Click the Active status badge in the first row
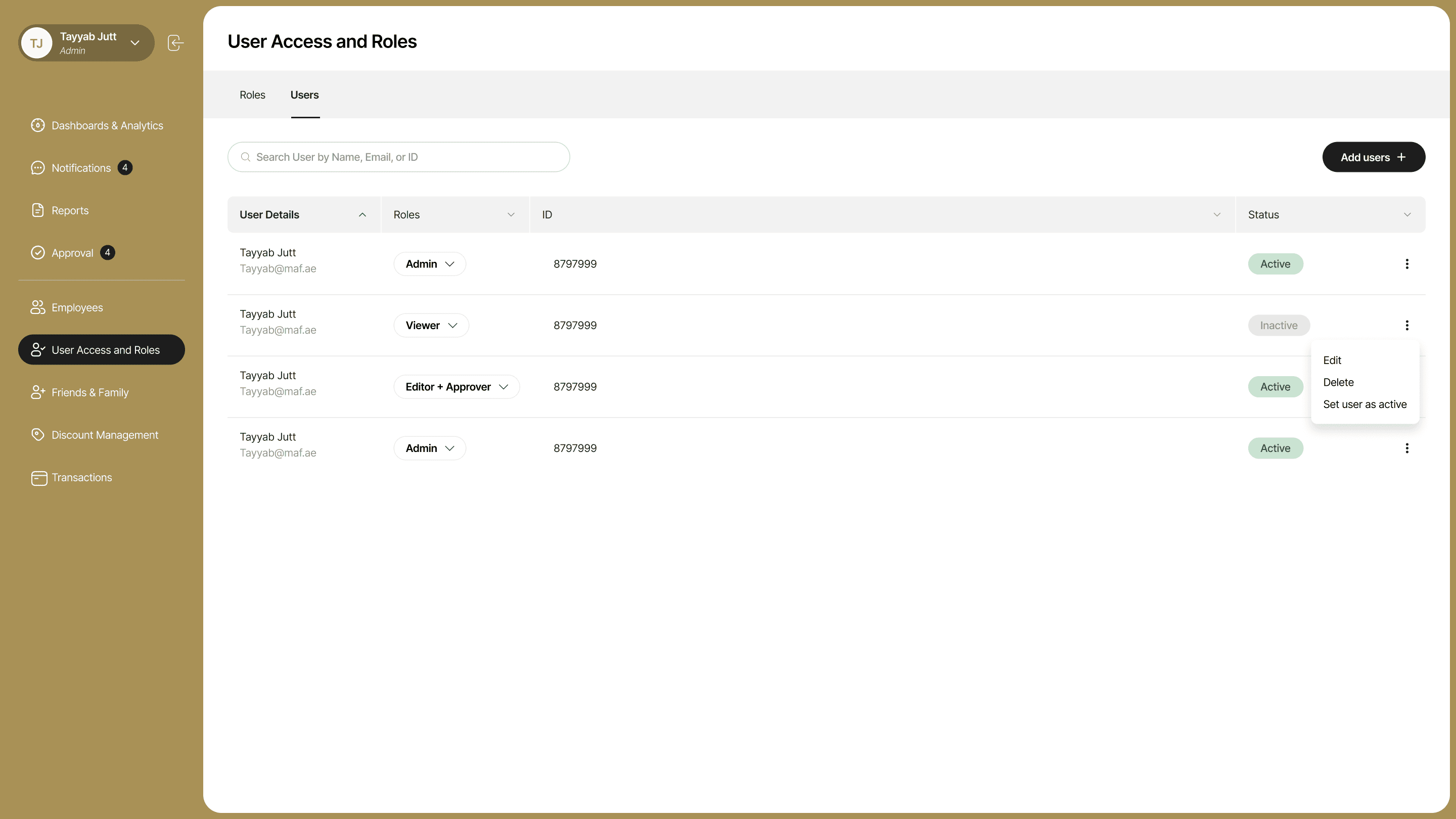The image size is (1456, 819). [1276, 264]
